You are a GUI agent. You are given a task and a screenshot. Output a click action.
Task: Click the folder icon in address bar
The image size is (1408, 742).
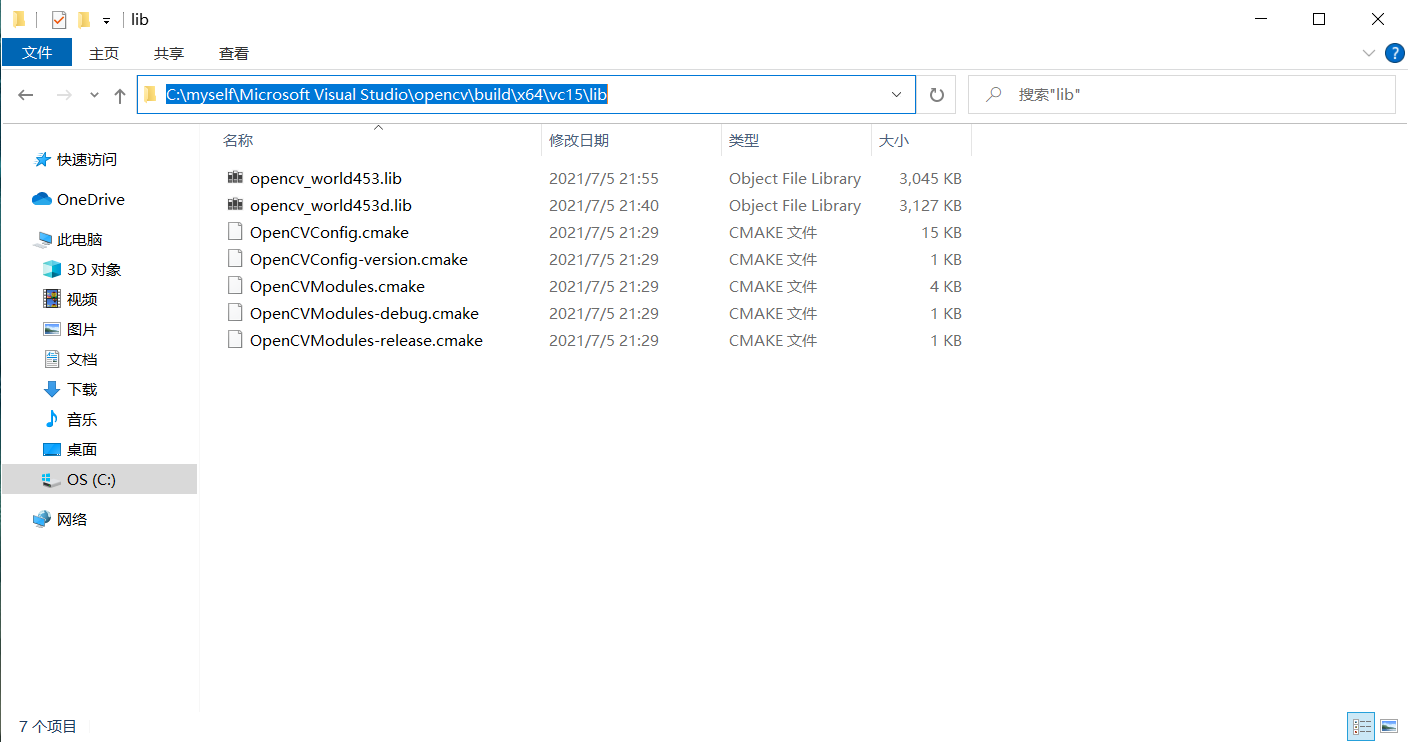(x=151, y=95)
